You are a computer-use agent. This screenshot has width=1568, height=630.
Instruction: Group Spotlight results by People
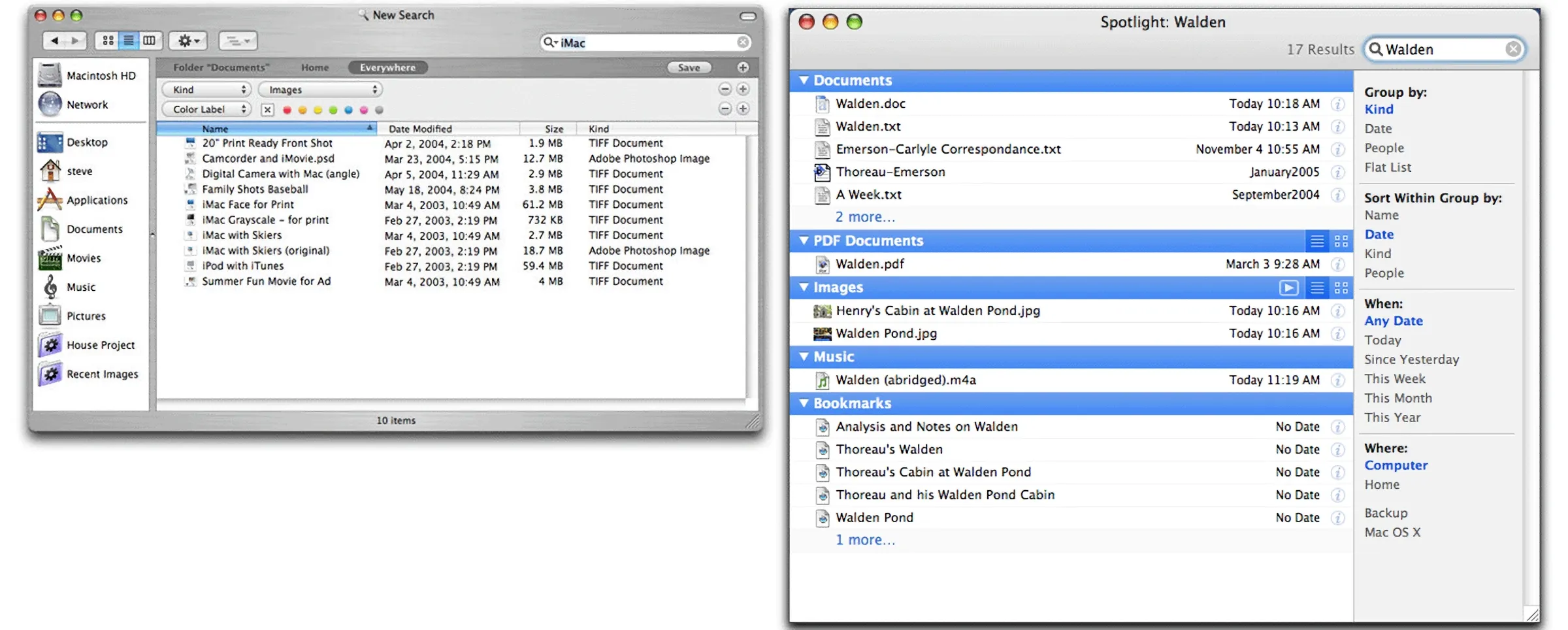pos(1383,148)
